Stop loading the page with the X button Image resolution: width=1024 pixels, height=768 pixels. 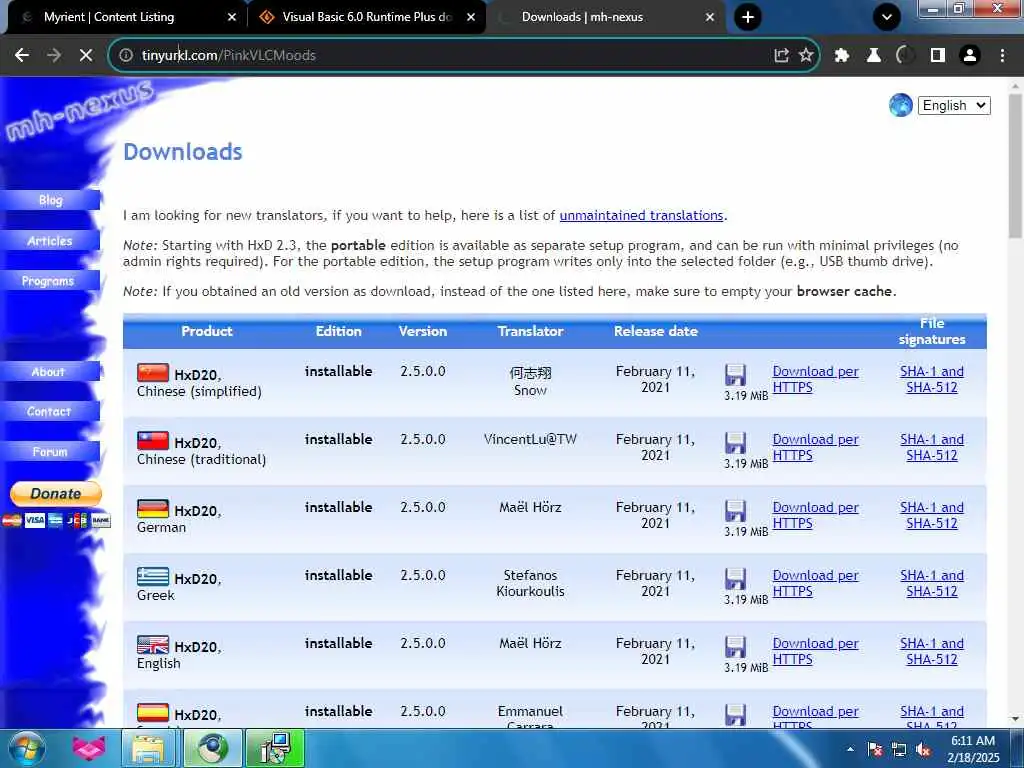click(x=86, y=56)
